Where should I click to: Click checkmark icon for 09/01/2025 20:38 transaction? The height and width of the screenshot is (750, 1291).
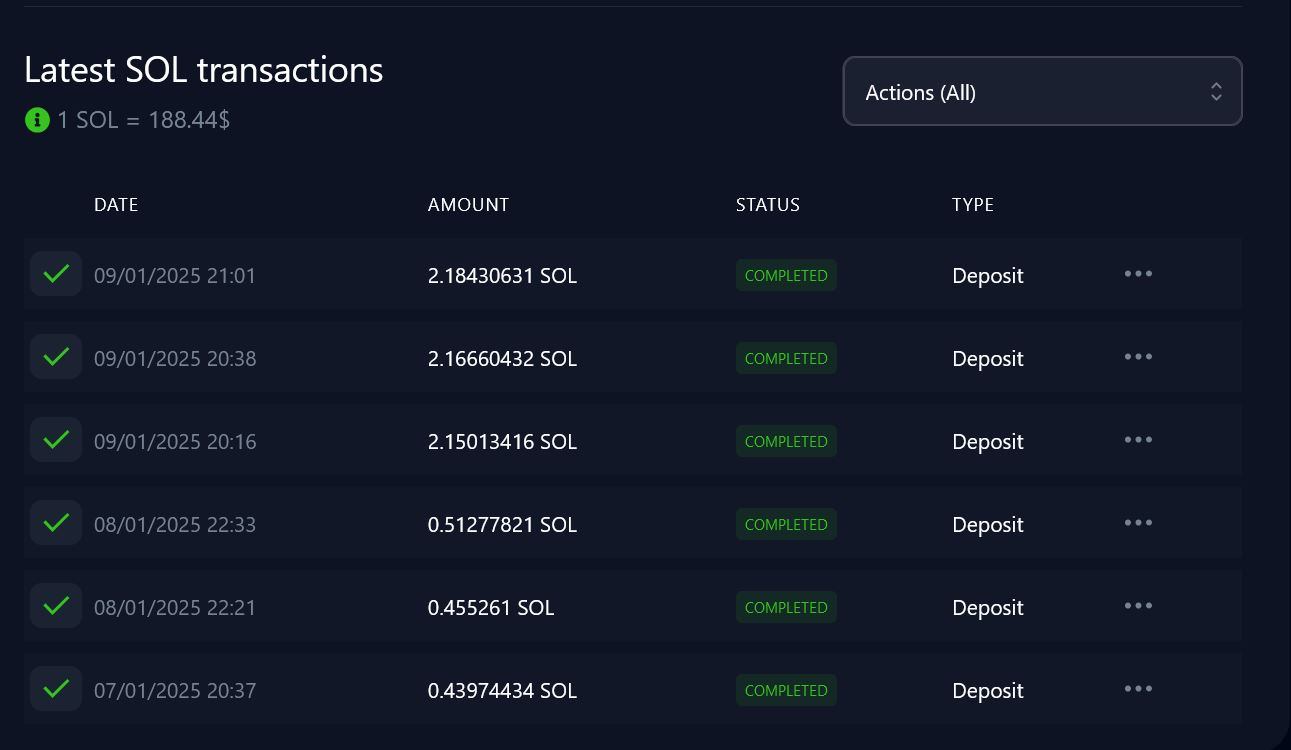tap(56, 357)
